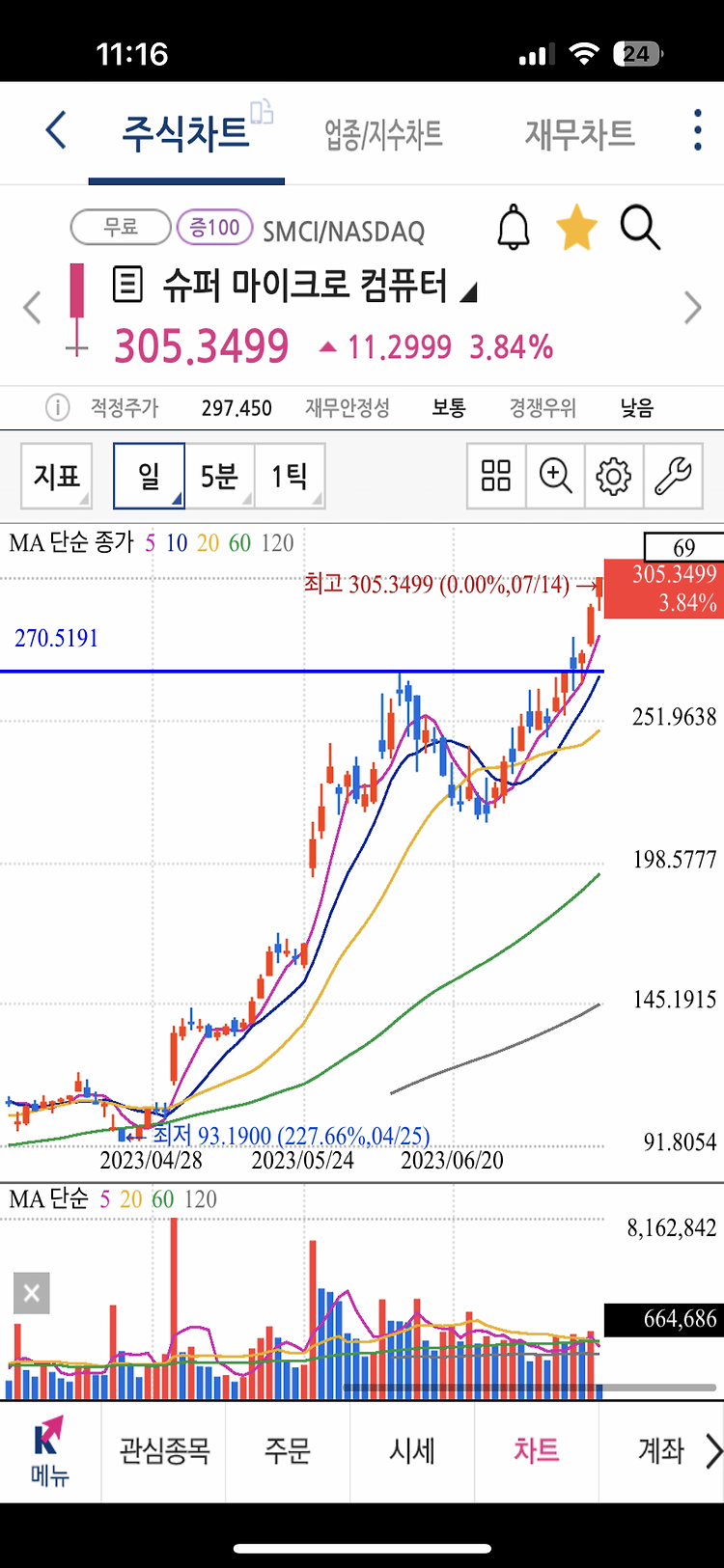Select the 일 daily period dropdown
The image size is (724, 1568).
pyautogui.click(x=149, y=476)
